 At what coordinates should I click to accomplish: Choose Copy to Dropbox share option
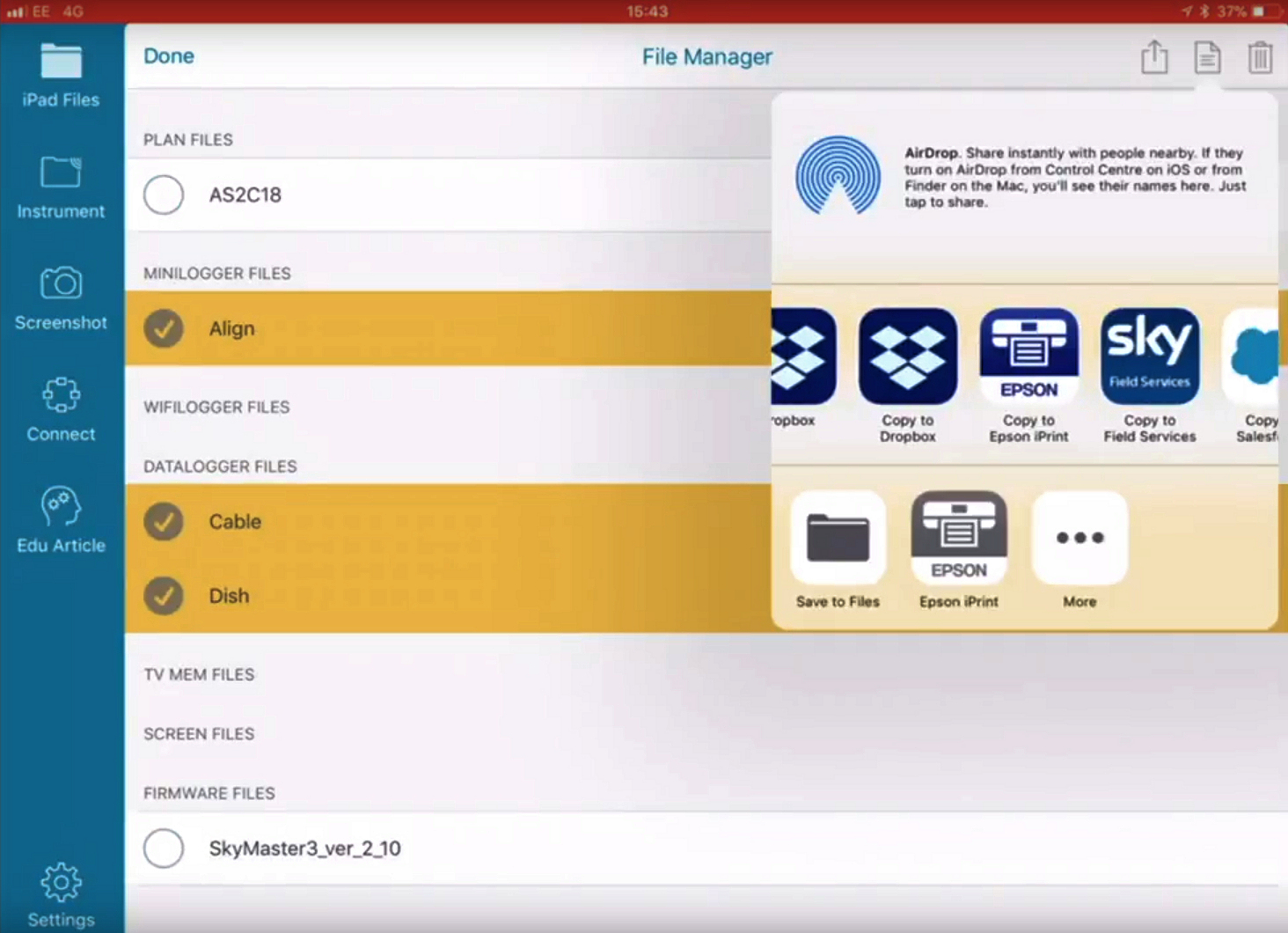(x=908, y=356)
